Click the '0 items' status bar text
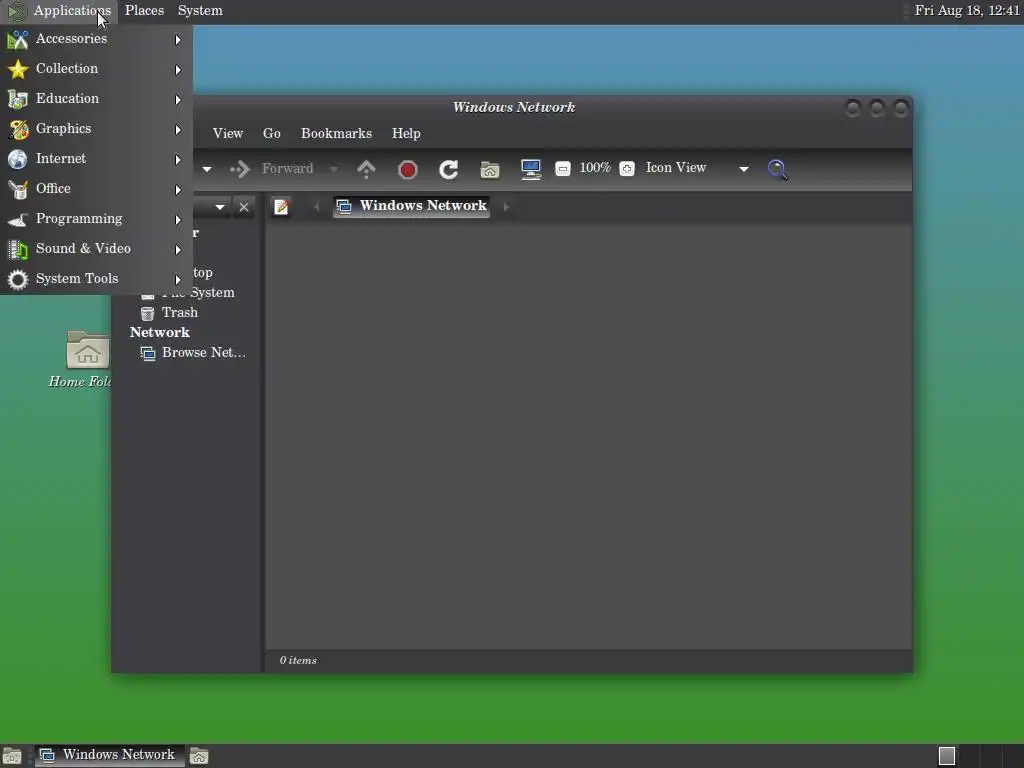This screenshot has height=768, width=1024. pos(298,660)
